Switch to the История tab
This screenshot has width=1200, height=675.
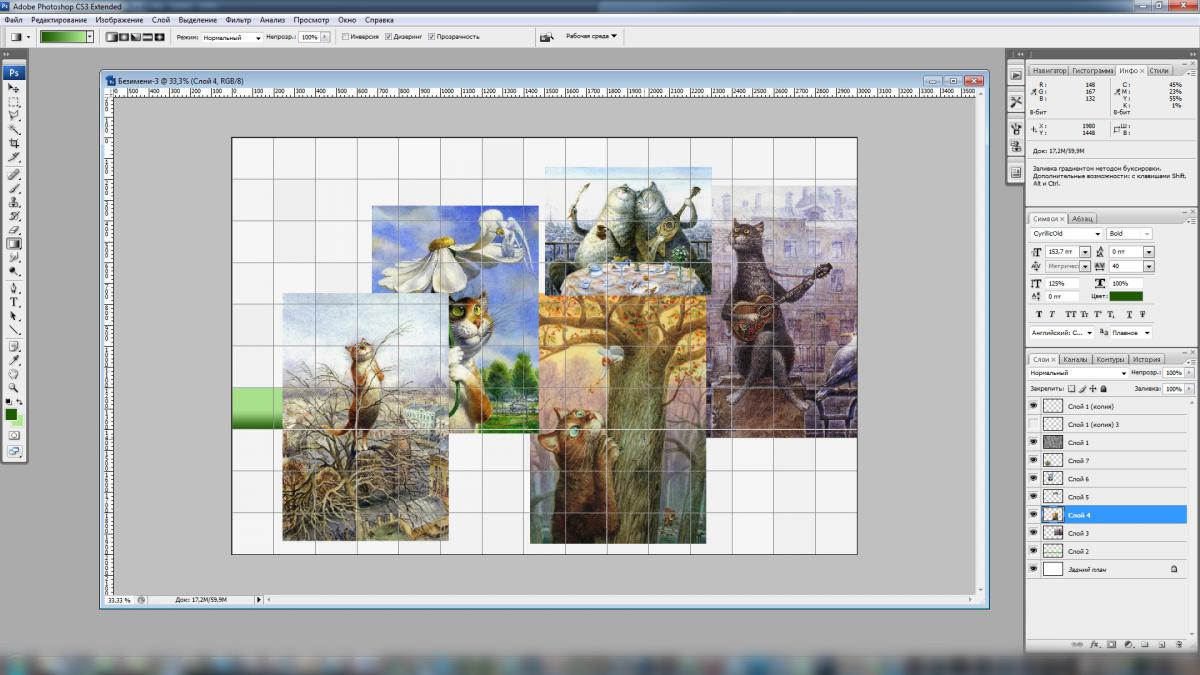[x=1146, y=359]
